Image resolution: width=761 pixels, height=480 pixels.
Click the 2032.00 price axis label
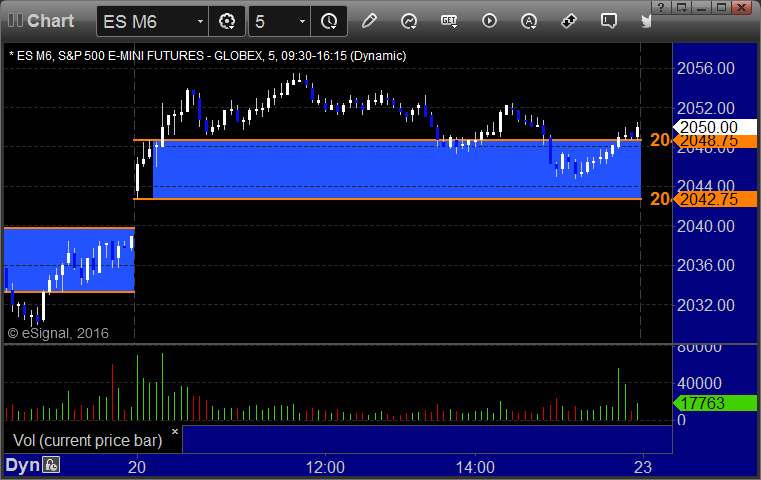(x=706, y=305)
